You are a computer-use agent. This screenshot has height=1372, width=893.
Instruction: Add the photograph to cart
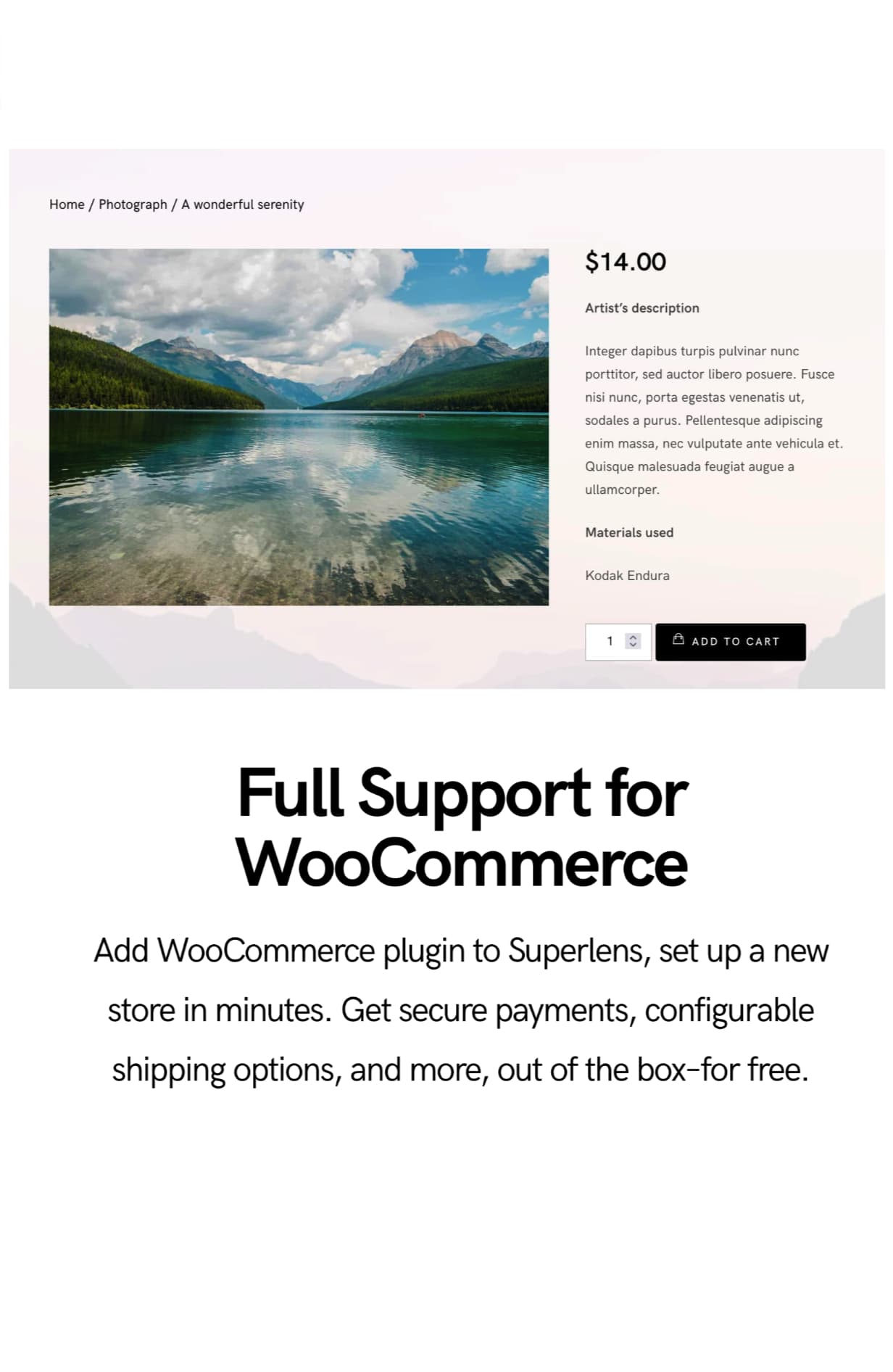pyautogui.click(x=731, y=642)
